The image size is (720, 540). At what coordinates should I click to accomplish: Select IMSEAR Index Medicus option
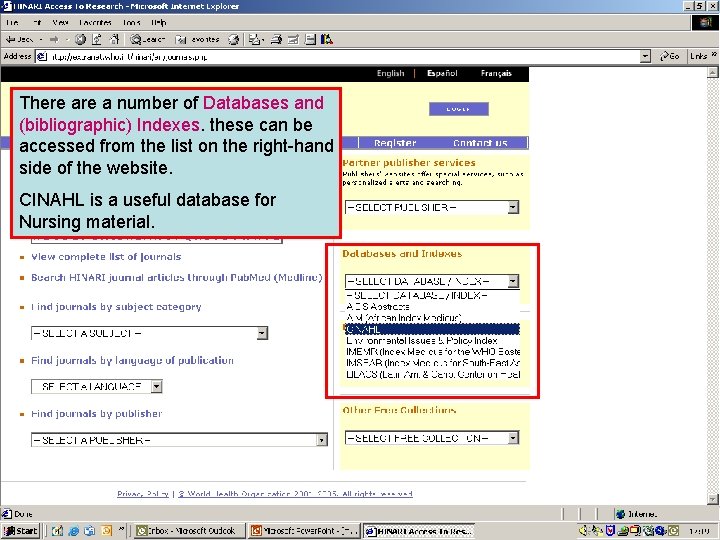click(x=432, y=363)
